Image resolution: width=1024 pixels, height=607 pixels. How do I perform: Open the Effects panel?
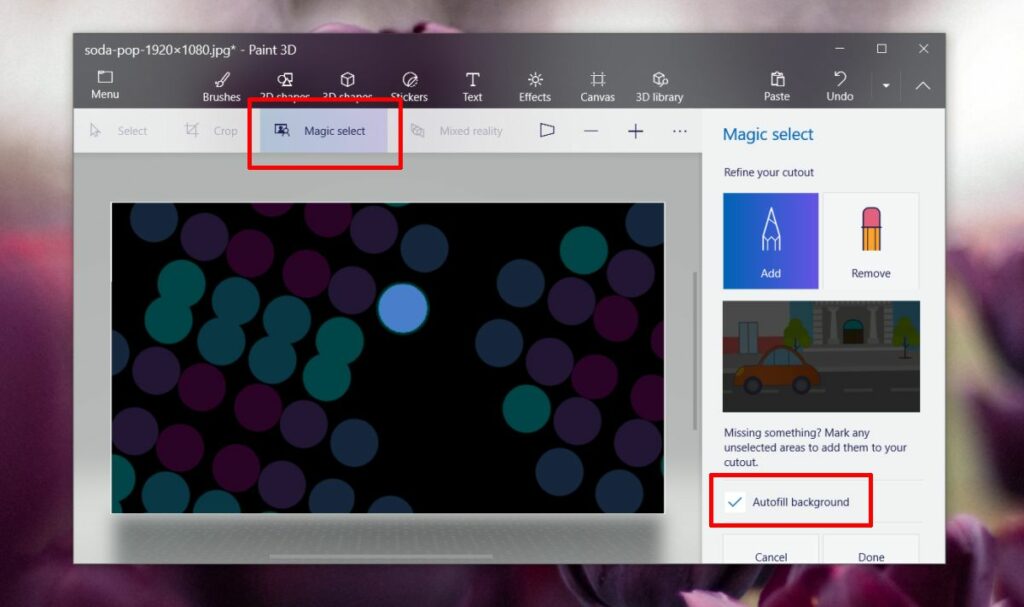535,84
